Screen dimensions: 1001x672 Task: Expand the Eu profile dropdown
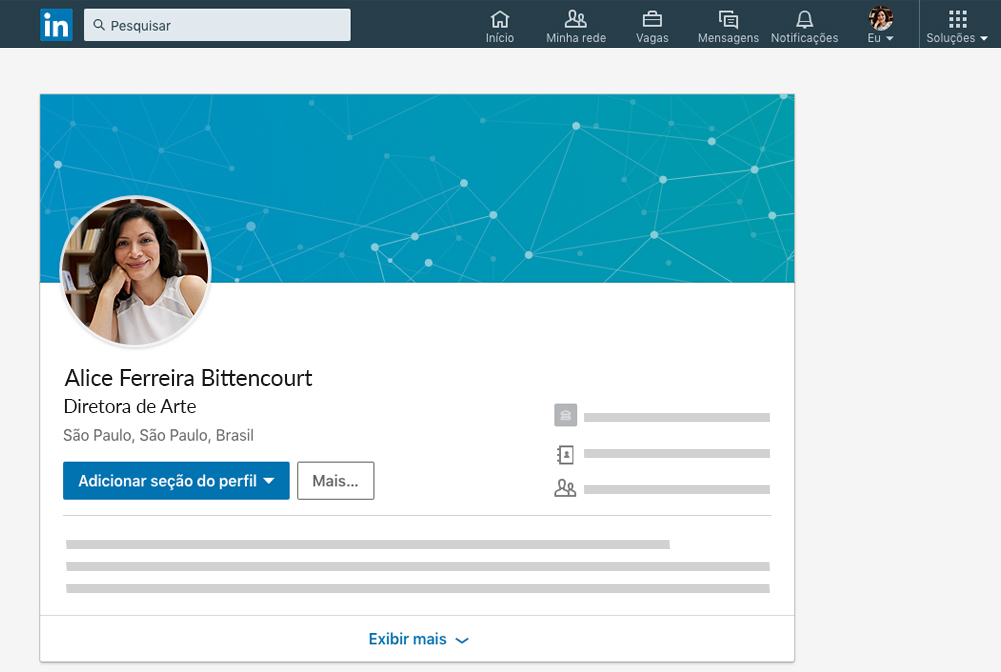pyautogui.click(x=881, y=25)
